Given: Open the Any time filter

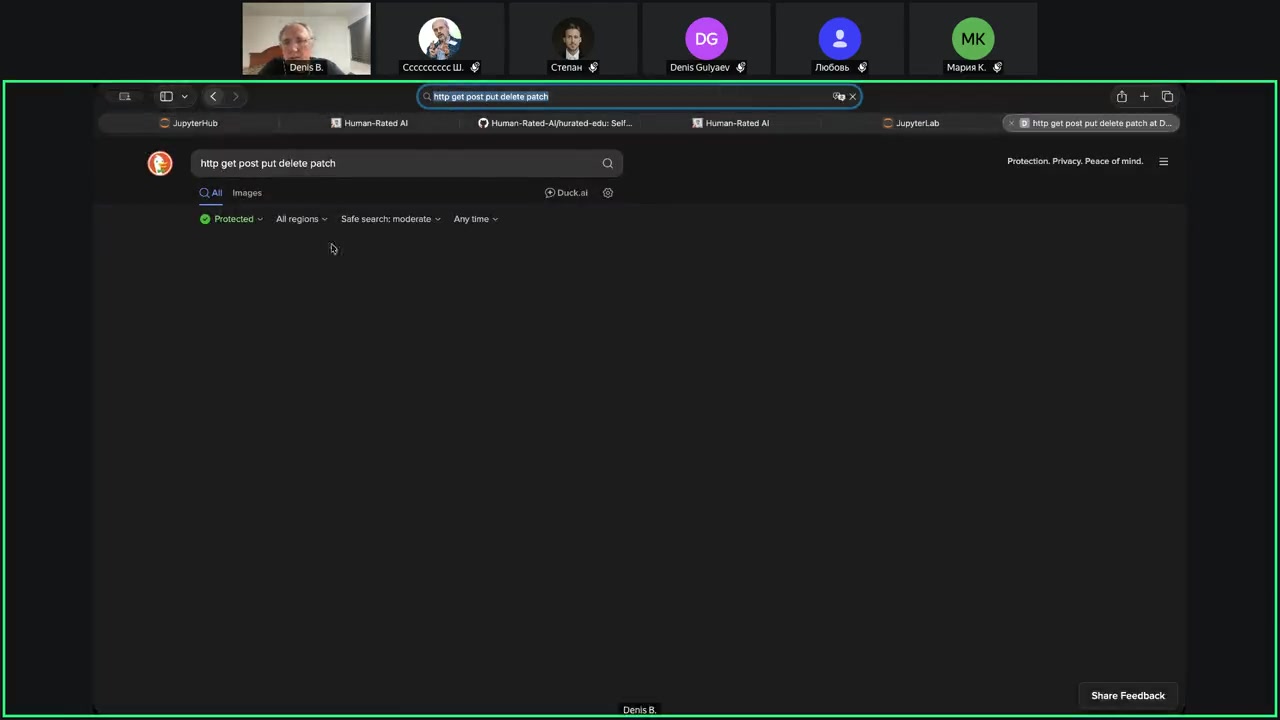Looking at the screenshot, I should coord(475,219).
